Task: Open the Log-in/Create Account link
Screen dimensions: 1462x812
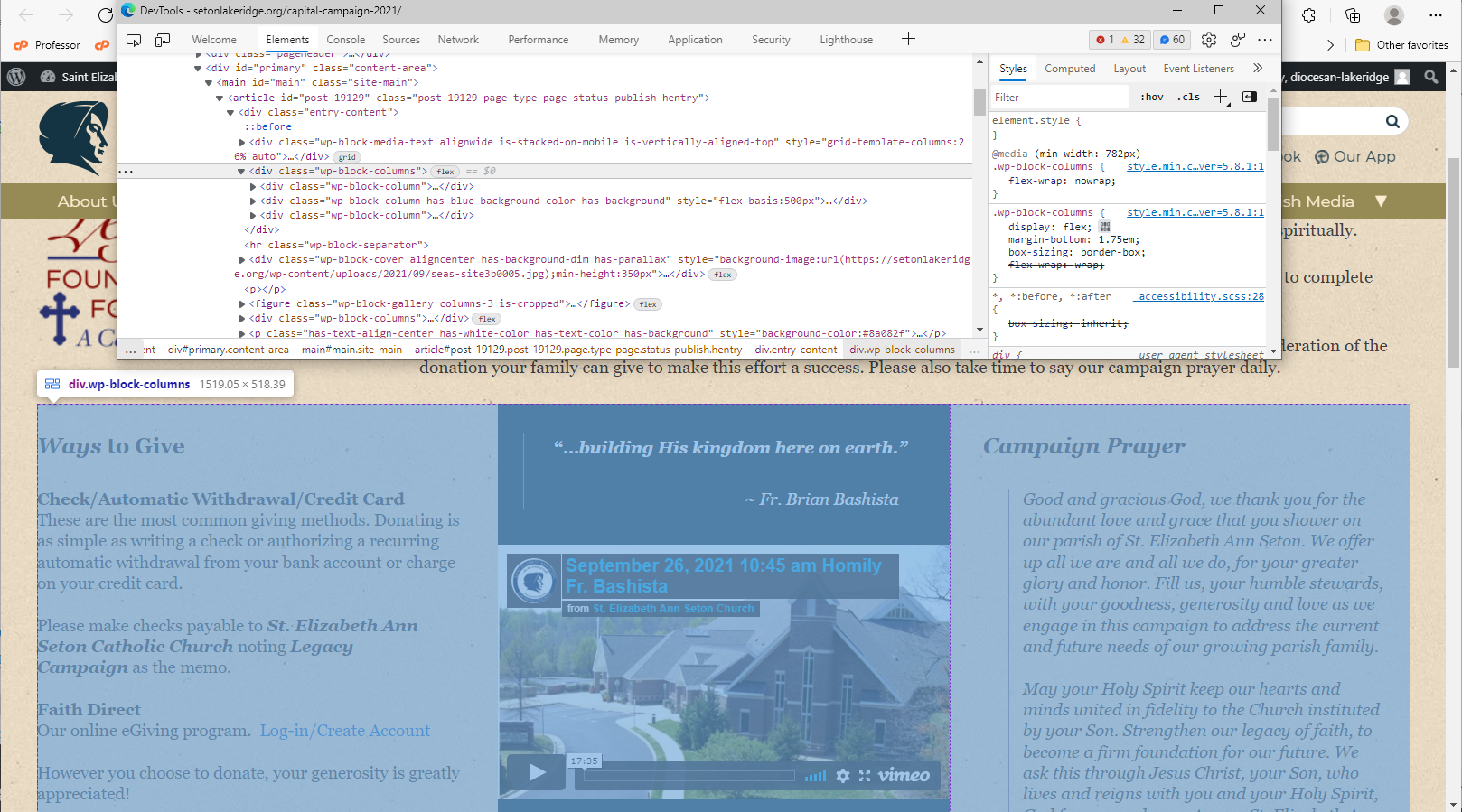Action: tap(344, 731)
